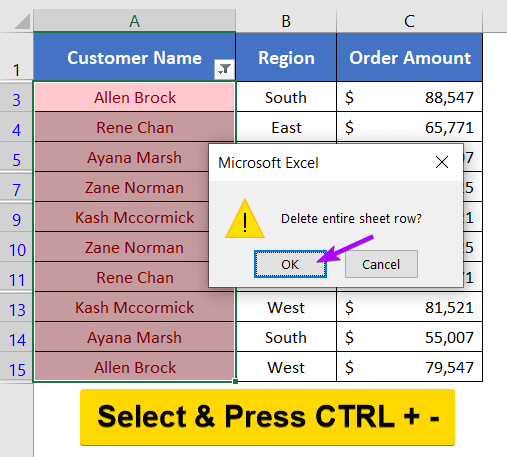Select the row 9 header

coord(16,217)
